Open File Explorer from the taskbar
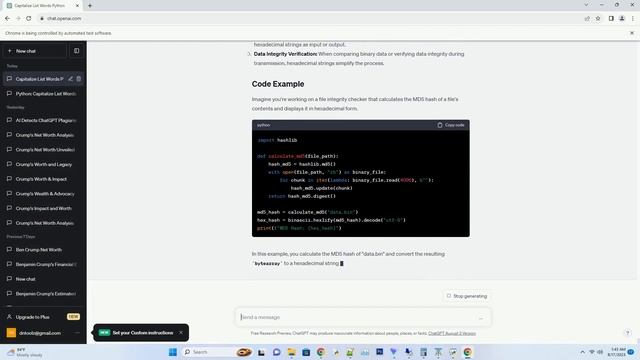 coord(291,352)
